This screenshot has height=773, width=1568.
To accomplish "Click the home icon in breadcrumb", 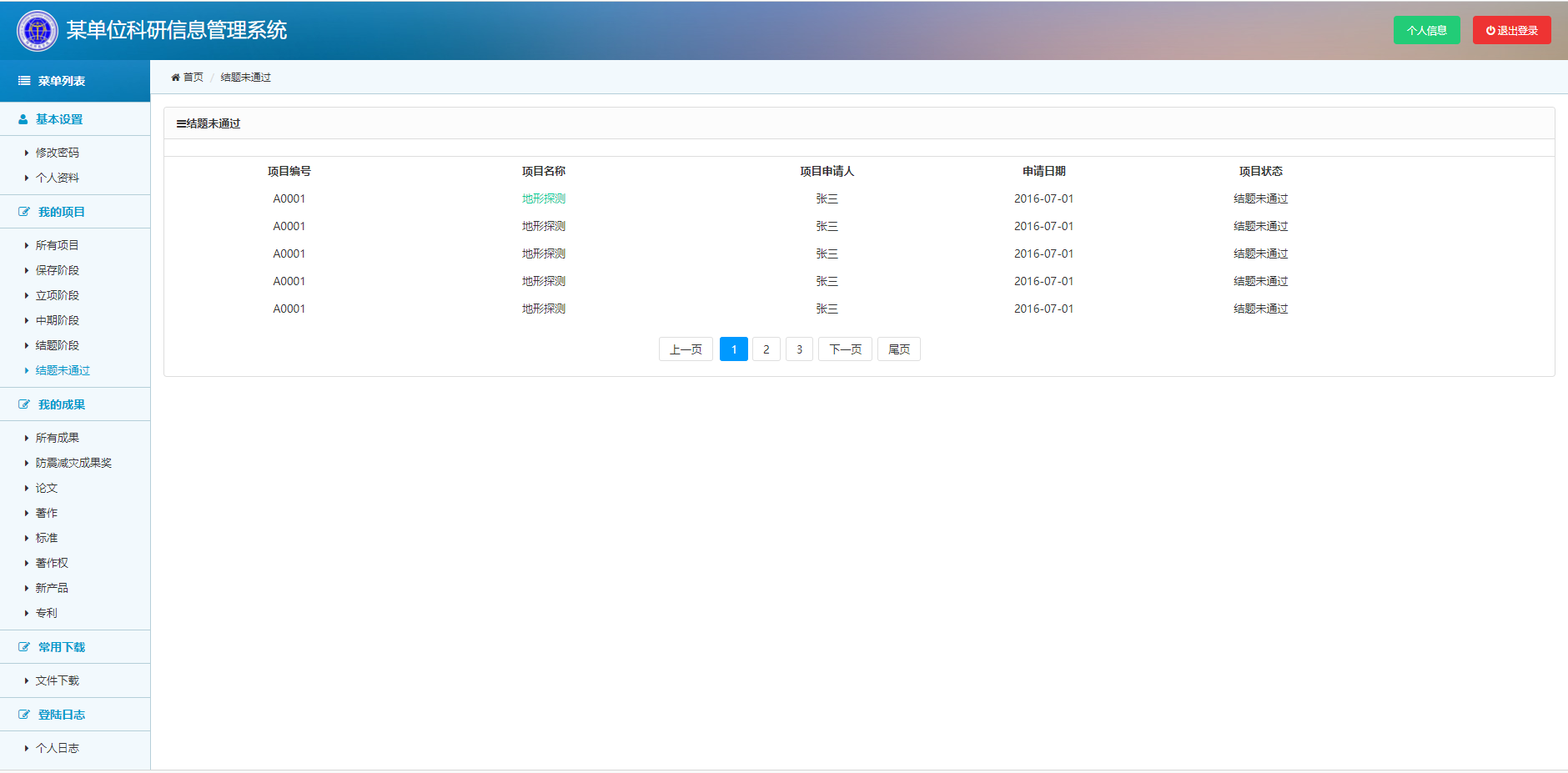I will point(175,78).
